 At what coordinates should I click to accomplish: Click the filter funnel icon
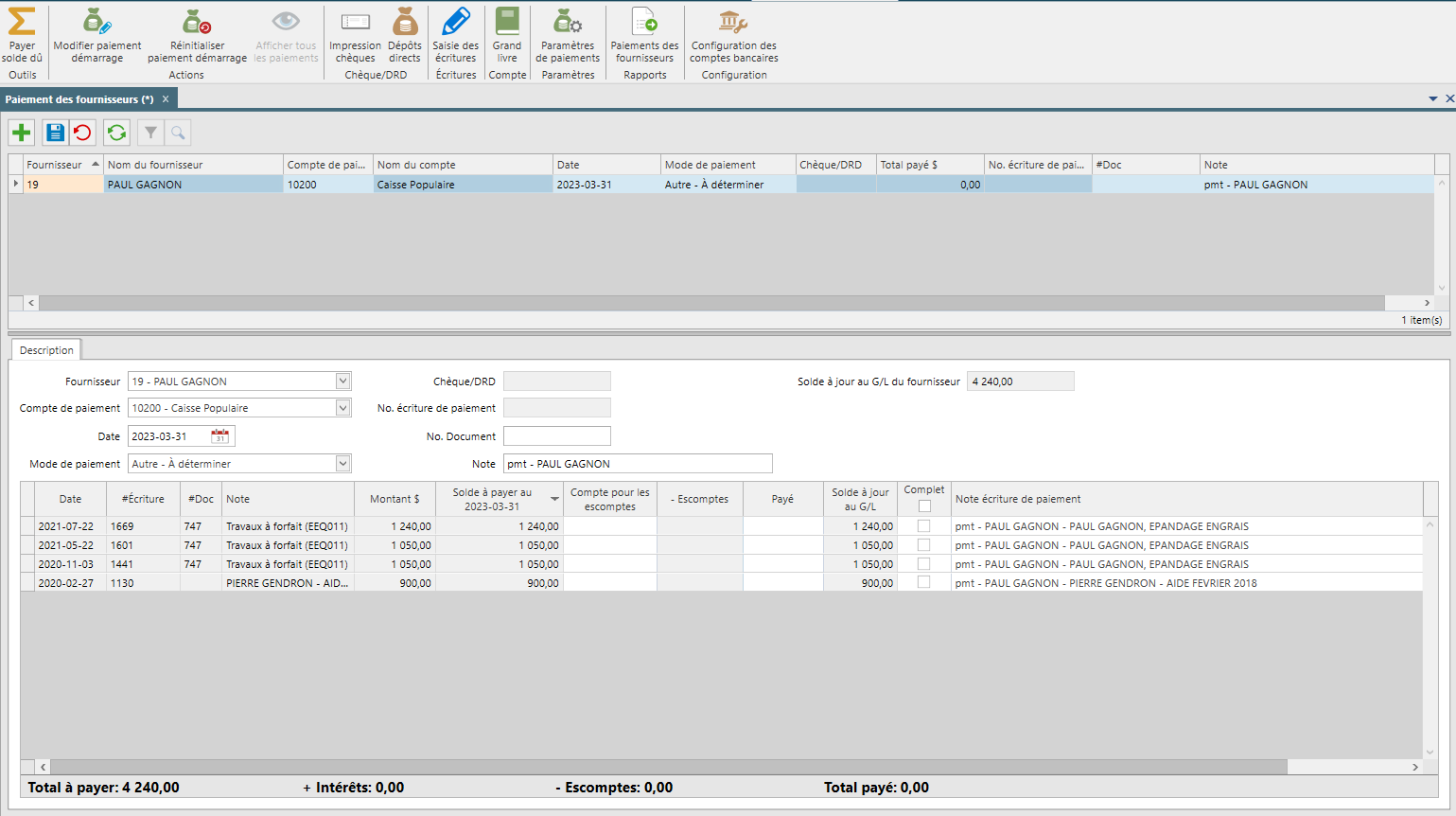[x=150, y=133]
